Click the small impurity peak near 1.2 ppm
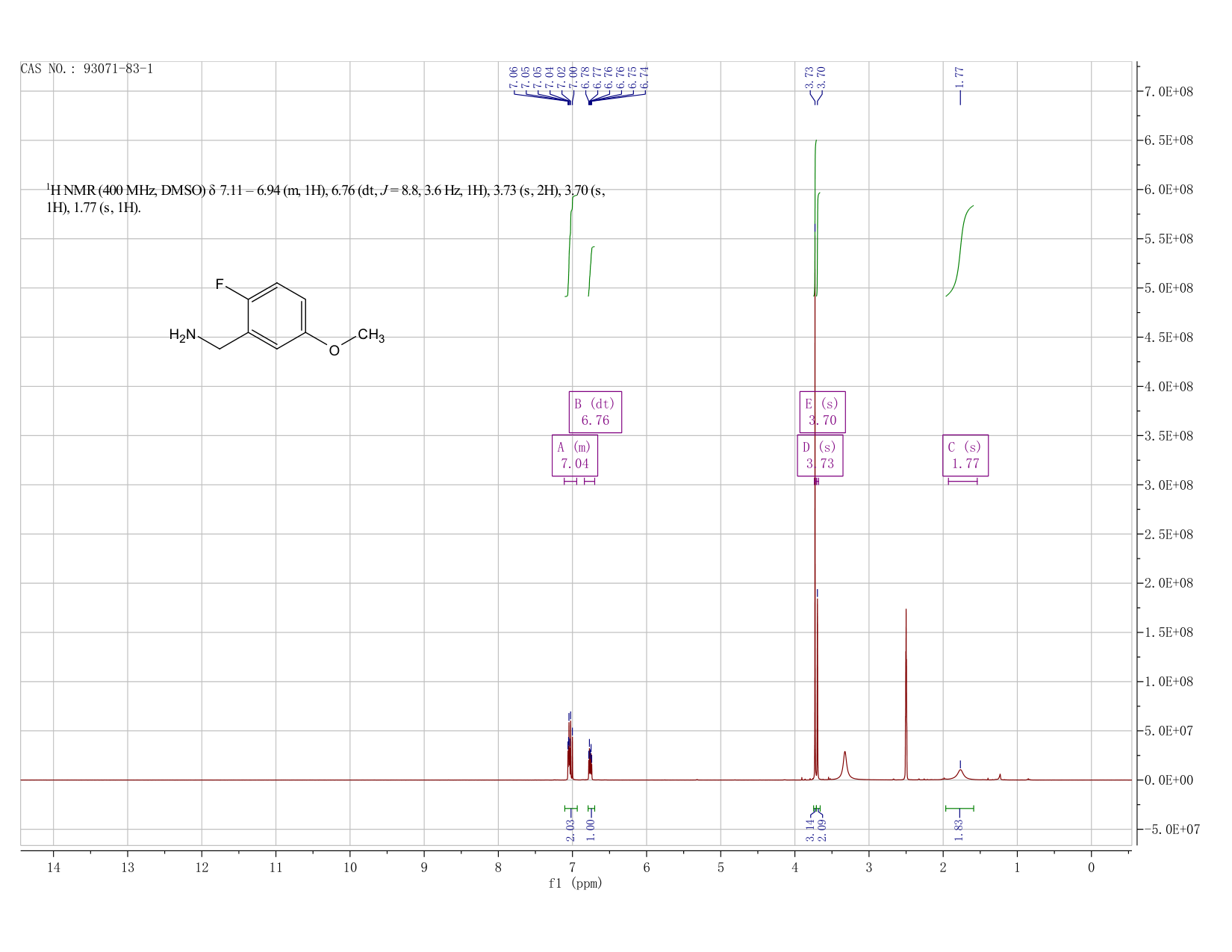This screenshot has width=1232, height=952. click(1000, 777)
